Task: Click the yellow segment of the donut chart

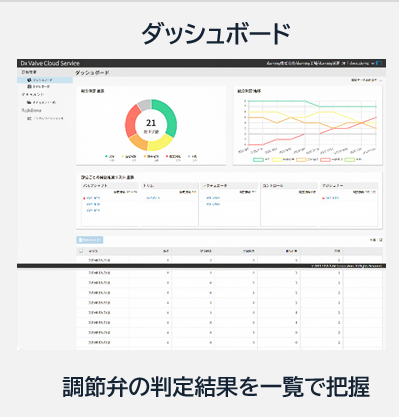Action: point(160,144)
